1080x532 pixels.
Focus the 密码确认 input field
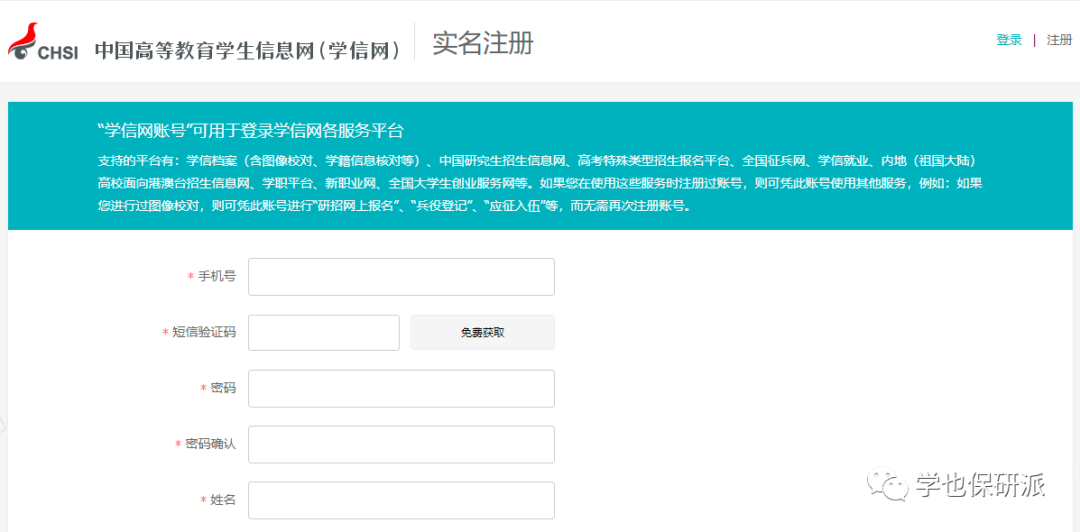[401, 444]
